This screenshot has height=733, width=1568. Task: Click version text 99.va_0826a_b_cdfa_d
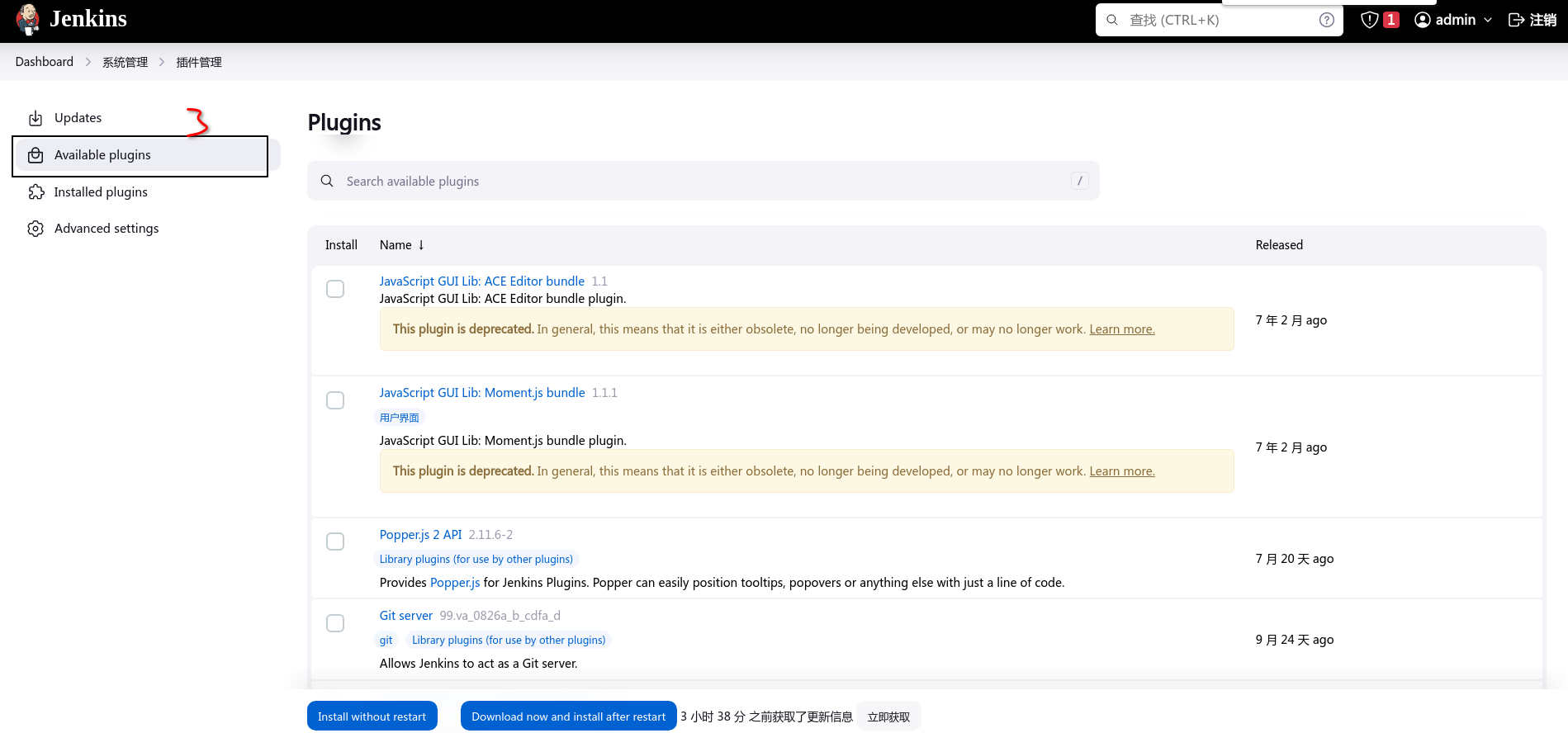500,616
